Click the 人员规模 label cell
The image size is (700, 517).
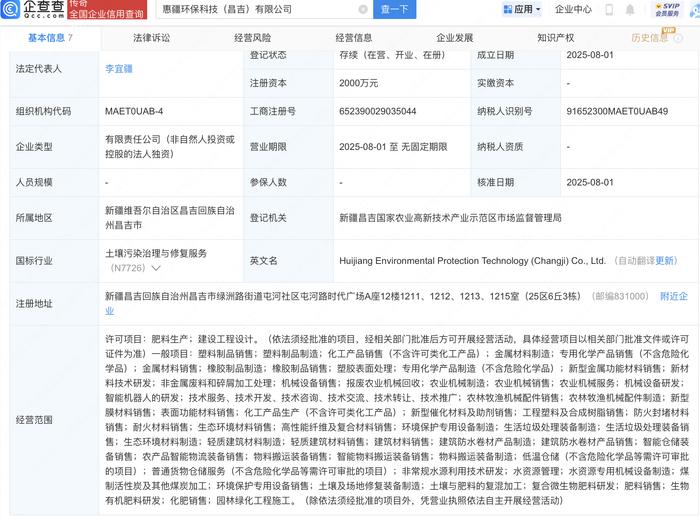(54, 183)
